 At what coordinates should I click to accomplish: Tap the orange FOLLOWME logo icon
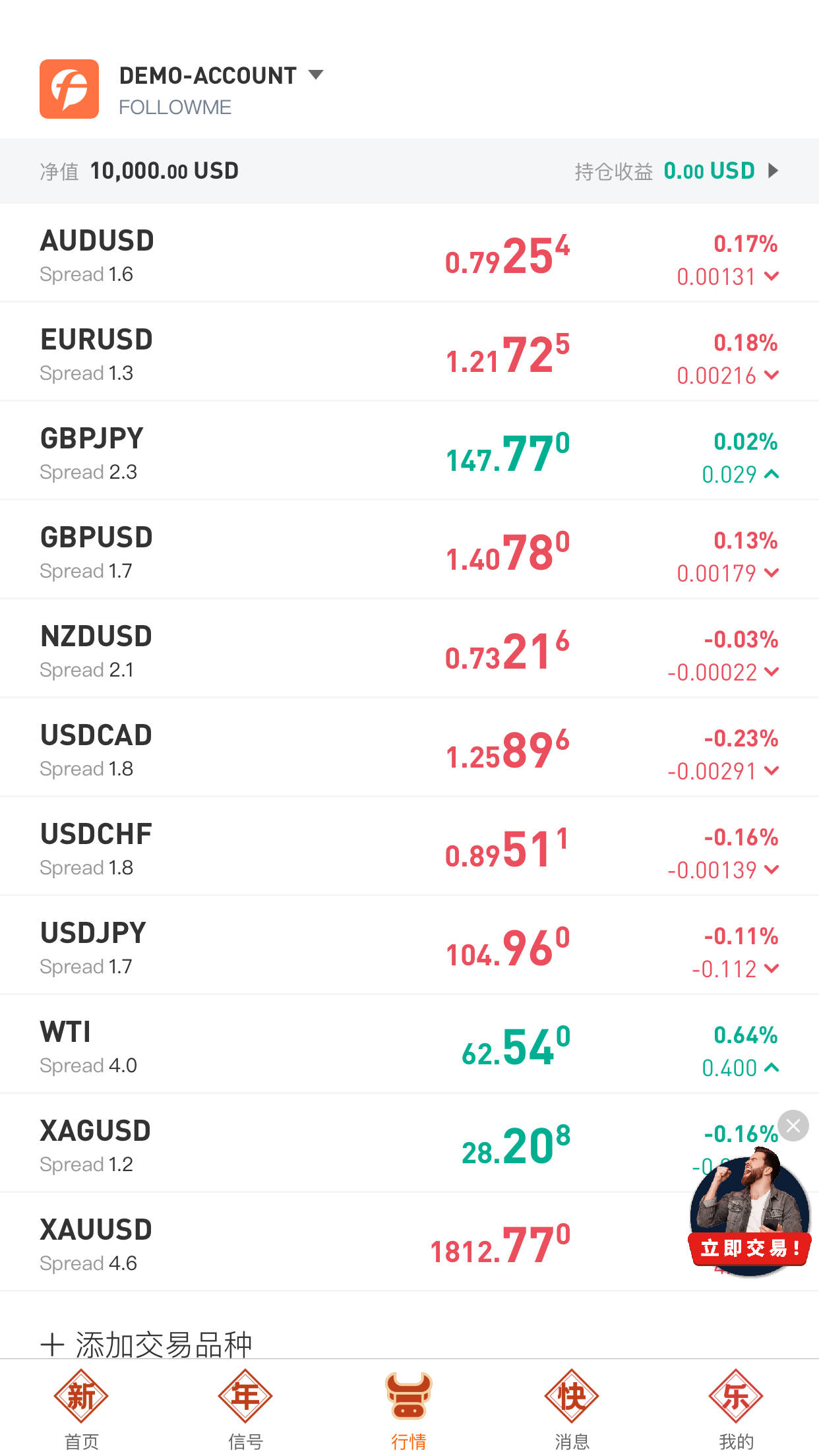(x=69, y=89)
